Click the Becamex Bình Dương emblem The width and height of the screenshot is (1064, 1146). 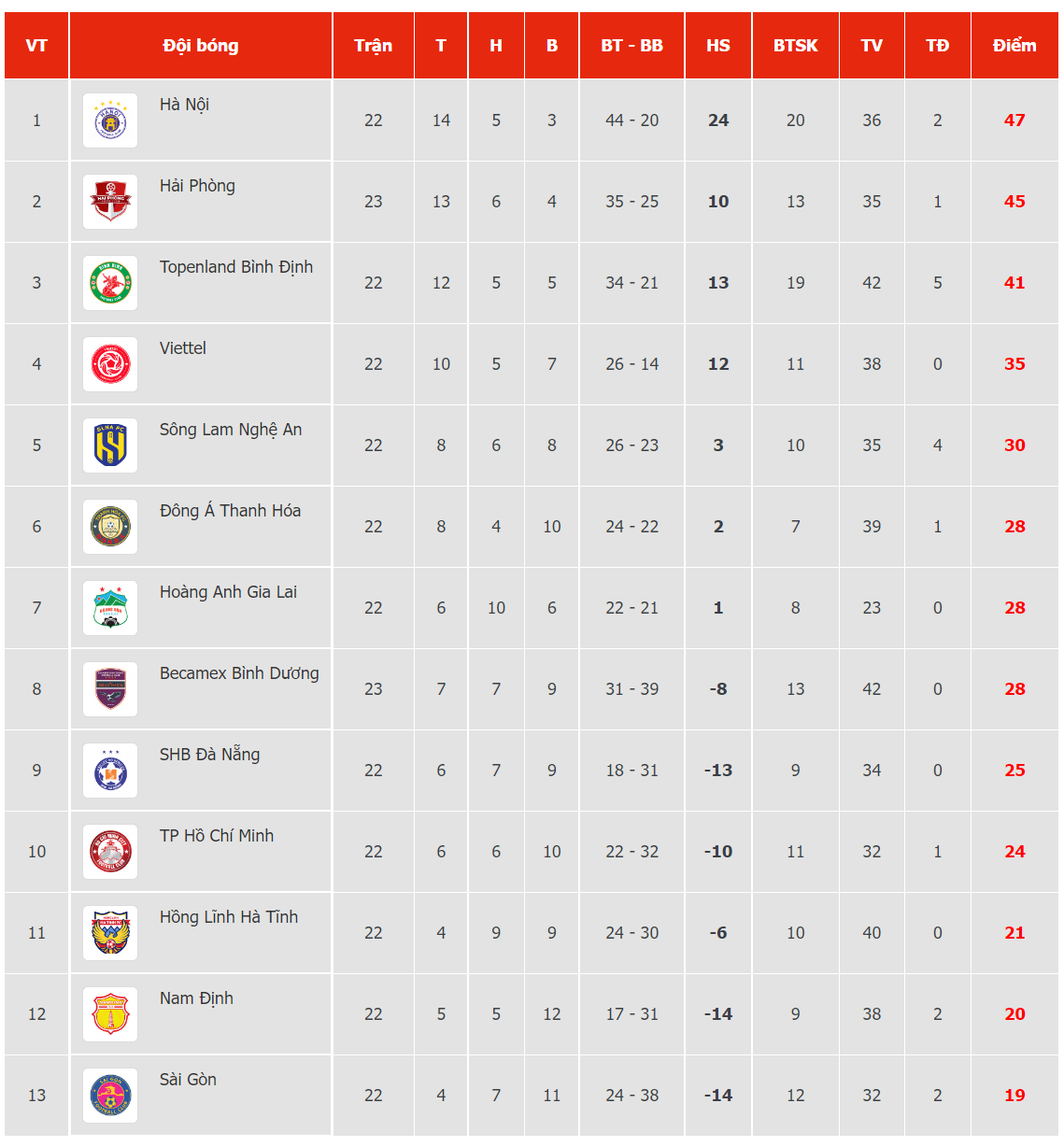[110, 689]
